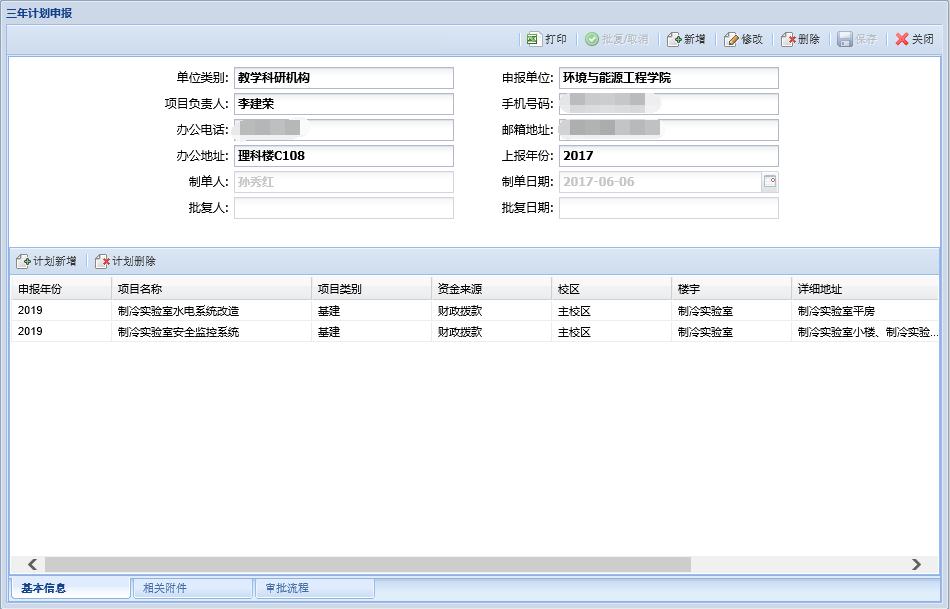Select the 制冷实验室安全监控系统 project row
The image size is (950, 609).
(x=178, y=332)
